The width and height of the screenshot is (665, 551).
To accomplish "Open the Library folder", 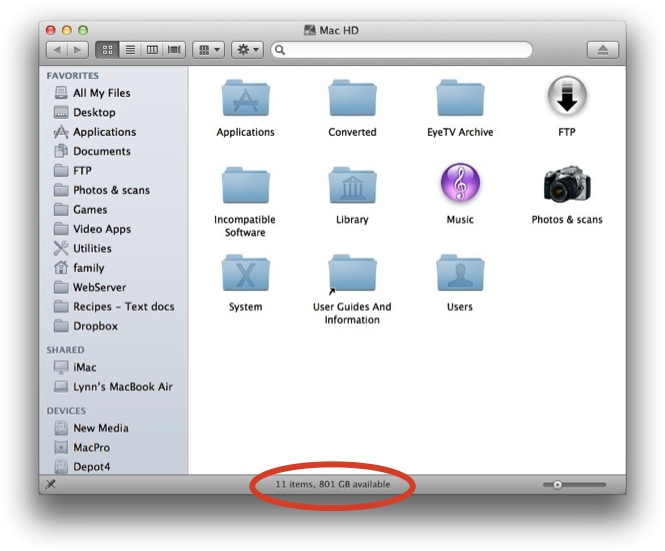I will [x=352, y=185].
